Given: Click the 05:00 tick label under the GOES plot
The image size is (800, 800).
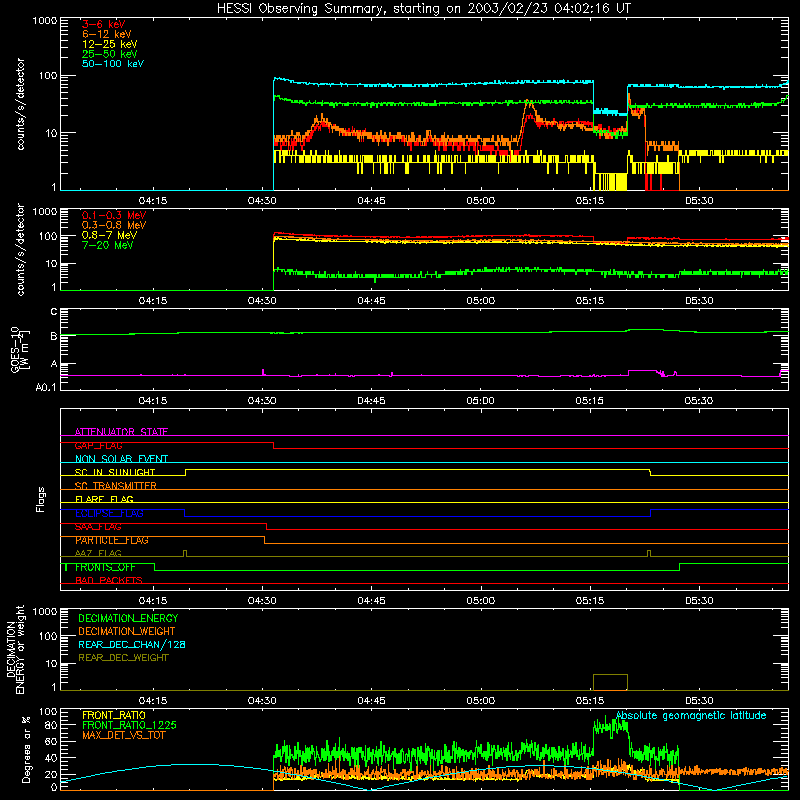Looking at the screenshot, I should tap(481, 401).
